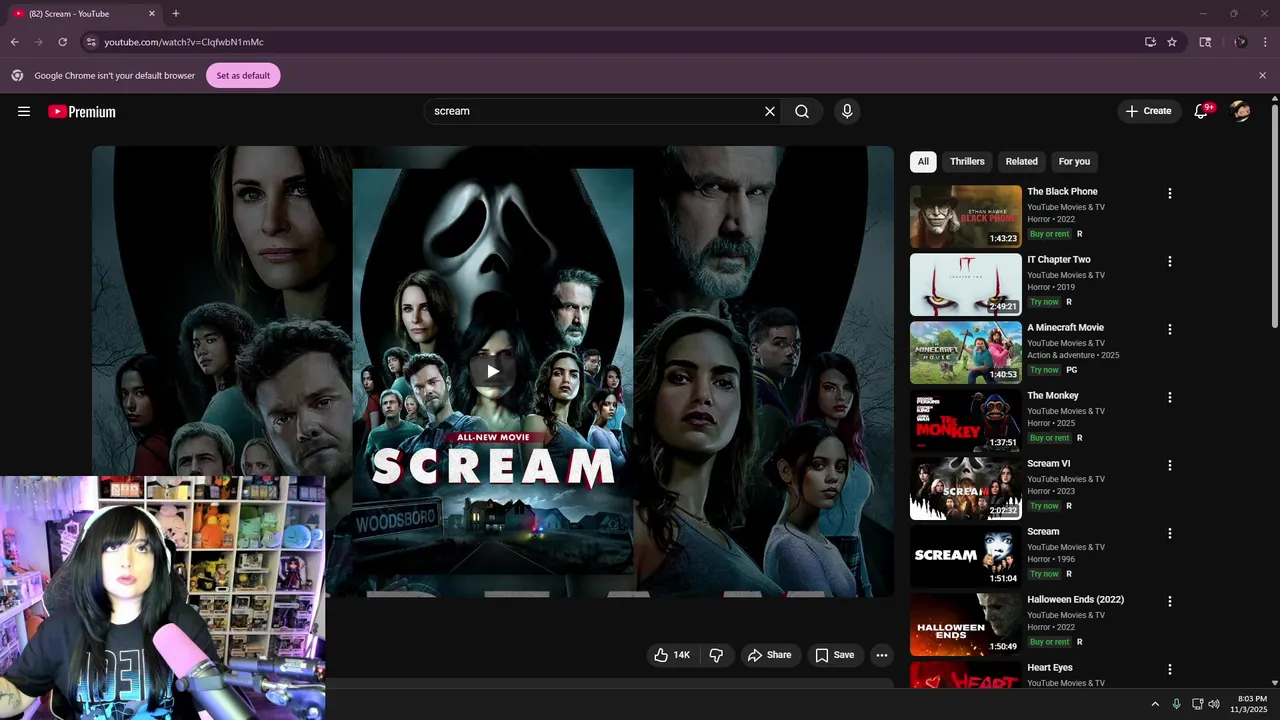Viewport: 1280px width, 720px height.
Task: Open options menu for A Minecraft Movie
Action: click(1170, 330)
